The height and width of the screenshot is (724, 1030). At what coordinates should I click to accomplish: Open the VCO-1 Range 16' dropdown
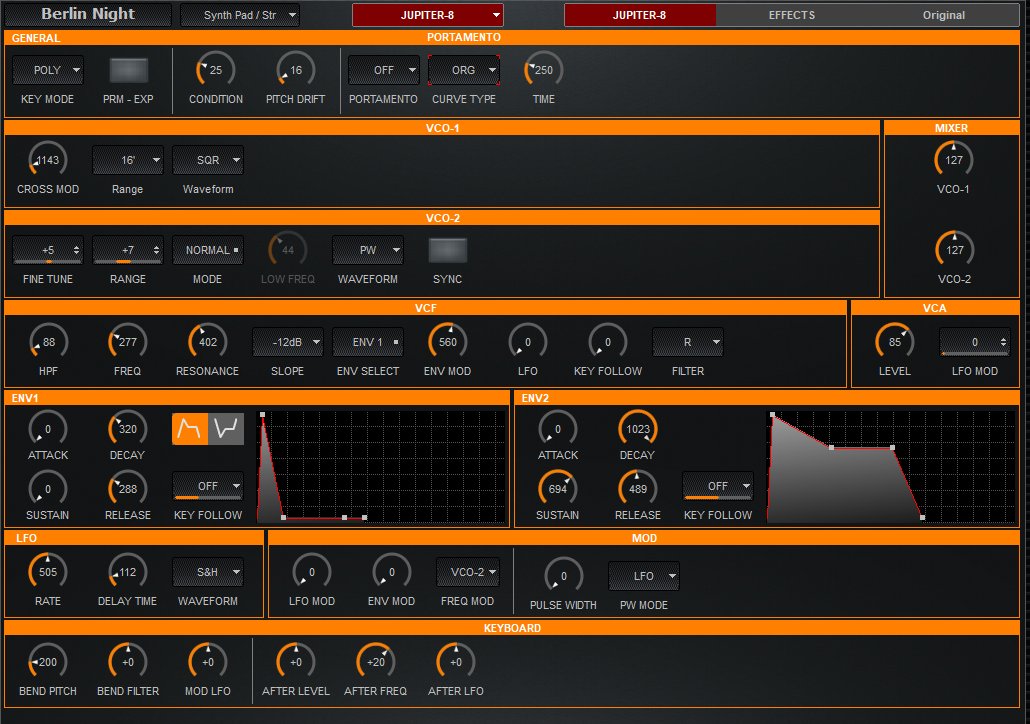click(128, 160)
